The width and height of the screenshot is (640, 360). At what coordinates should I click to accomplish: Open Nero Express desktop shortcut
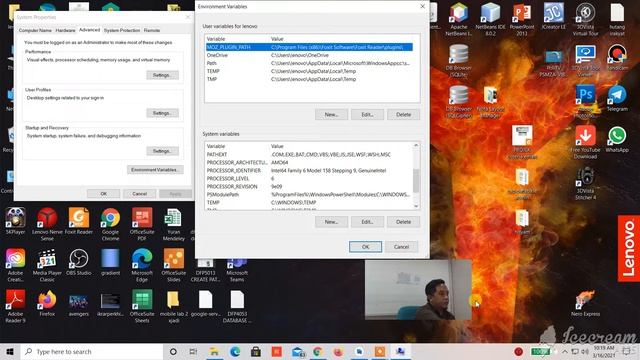click(x=585, y=303)
